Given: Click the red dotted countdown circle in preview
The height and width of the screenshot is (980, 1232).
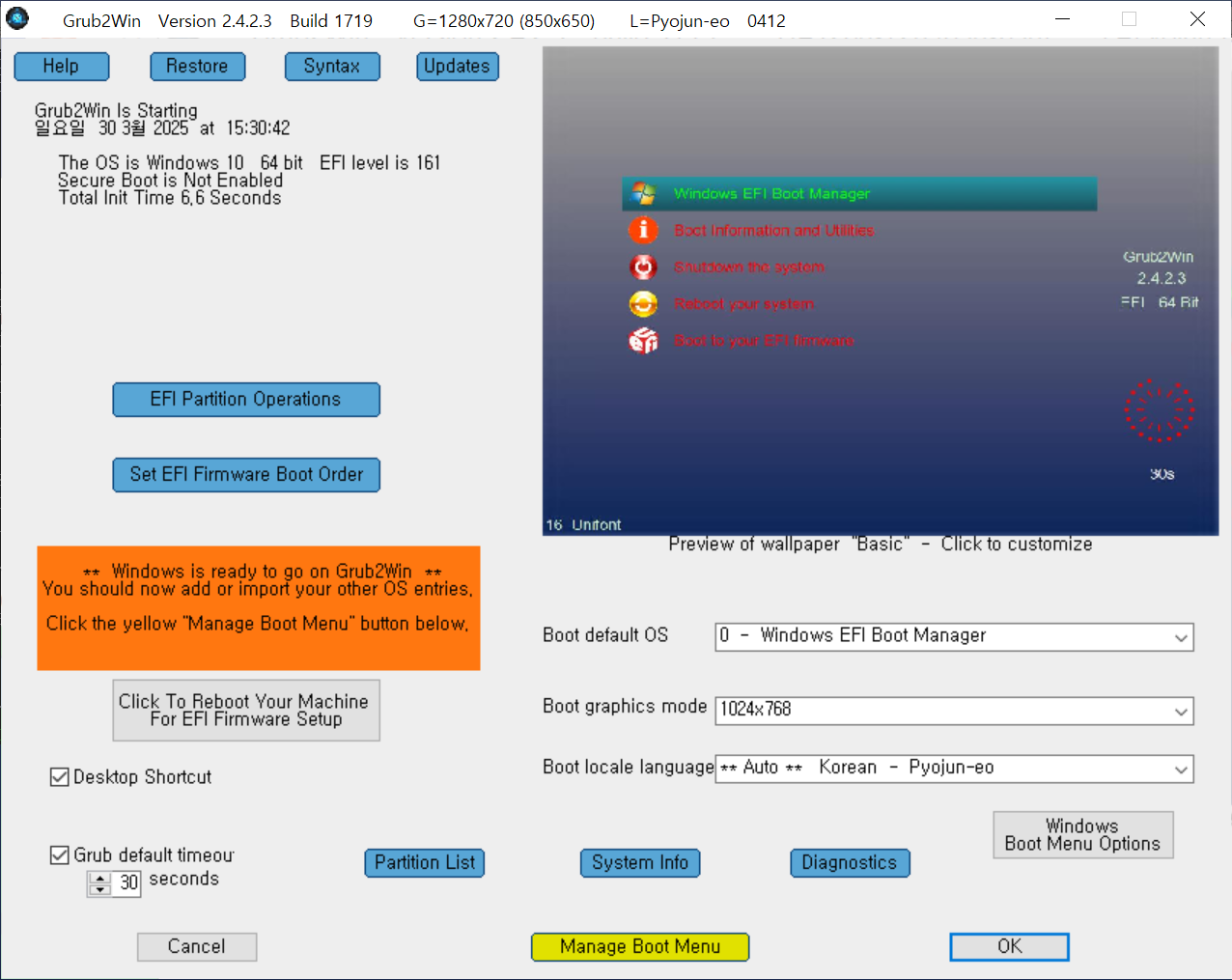Looking at the screenshot, I should pos(1160,410).
